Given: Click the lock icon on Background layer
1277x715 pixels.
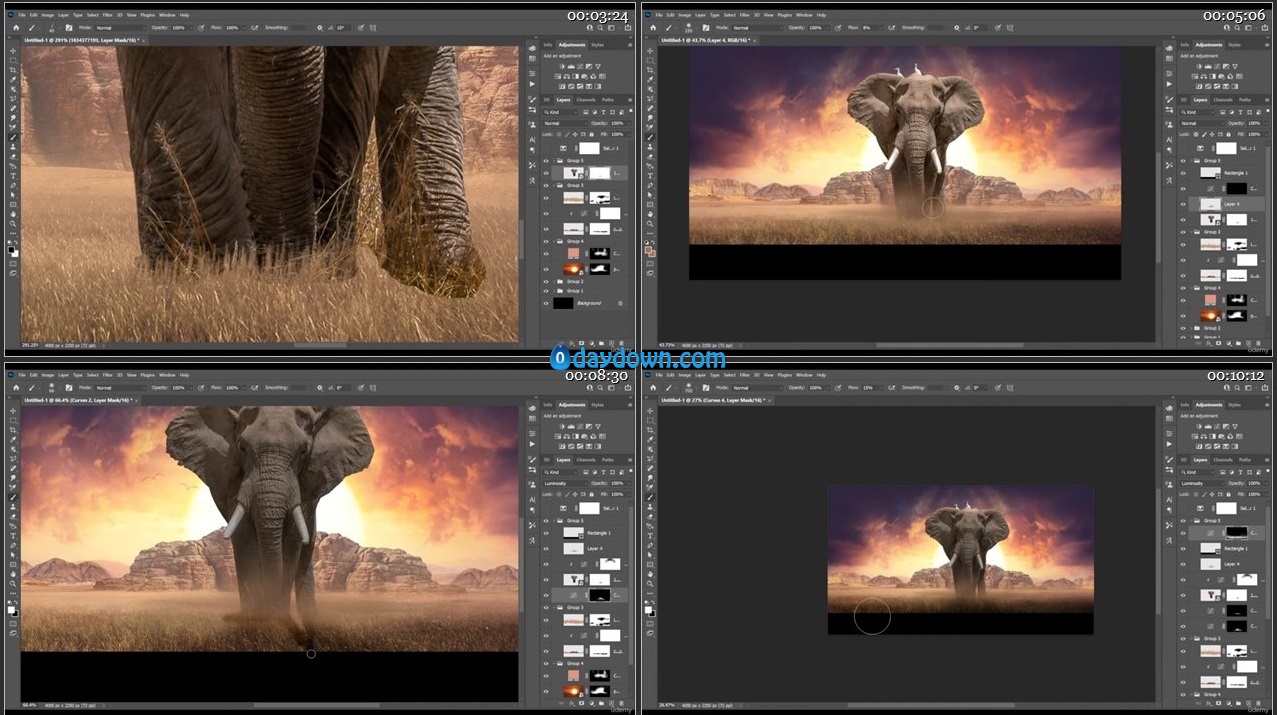Looking at the screenshot, I should pos(620,303).
